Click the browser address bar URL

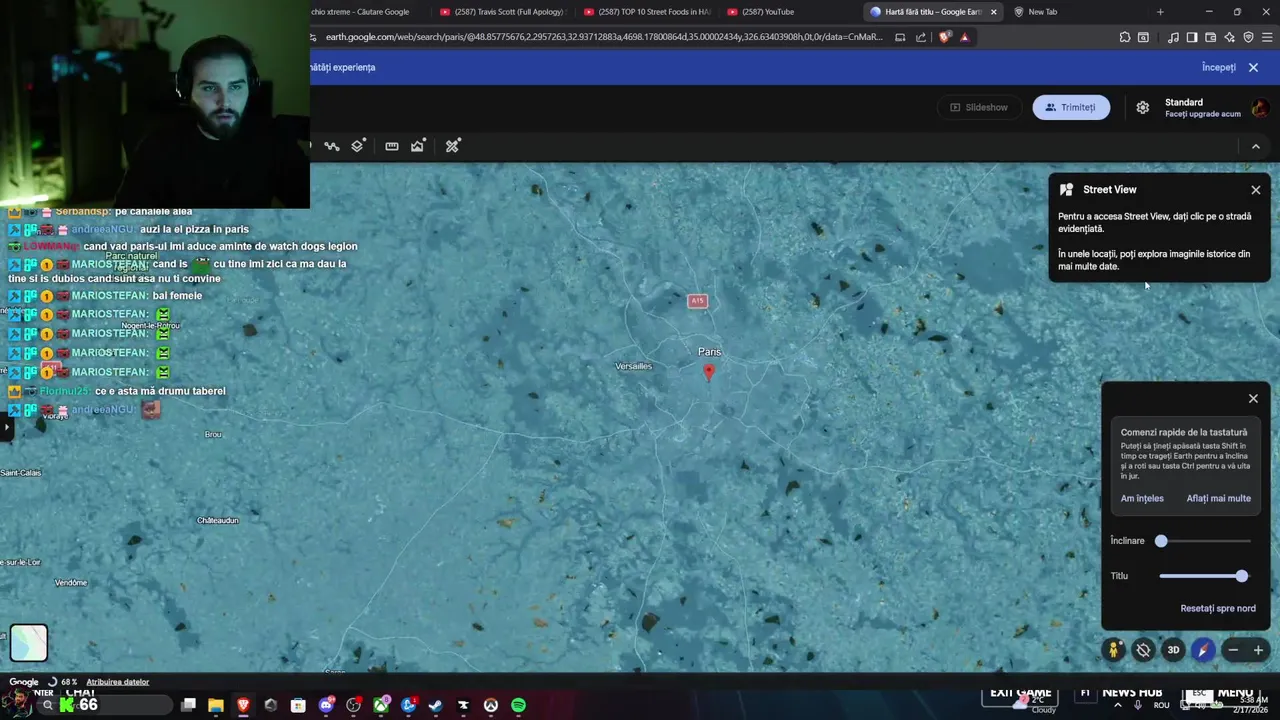click(604, 37)
